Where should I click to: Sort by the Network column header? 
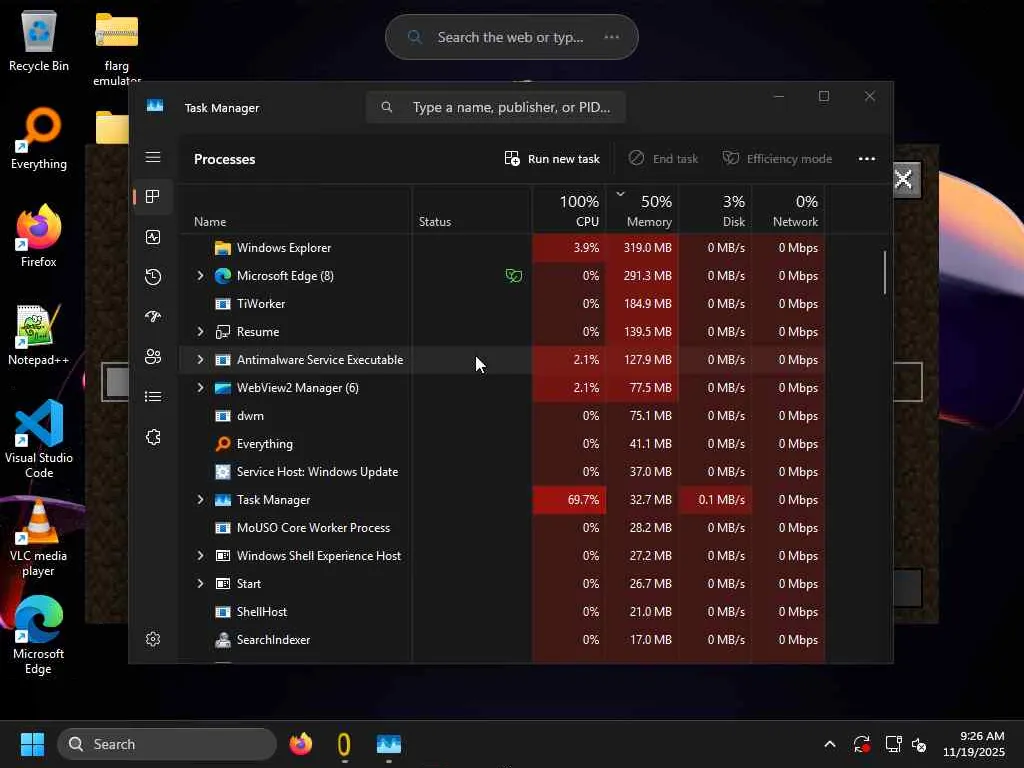pyautogui.click(x=789, y=210)
